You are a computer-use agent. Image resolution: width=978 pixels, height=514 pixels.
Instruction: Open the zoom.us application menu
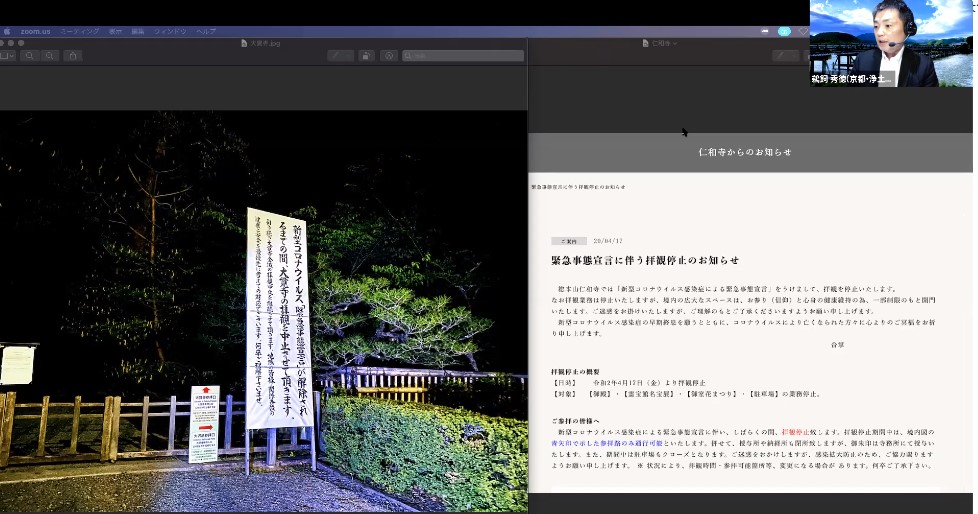[35, 31]
